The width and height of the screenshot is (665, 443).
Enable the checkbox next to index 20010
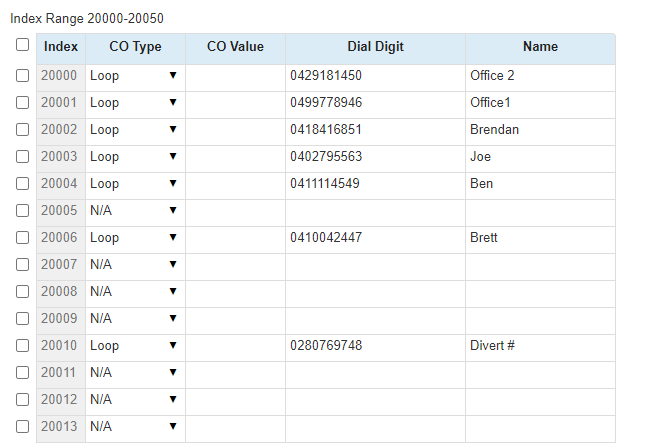coord(22,345)
